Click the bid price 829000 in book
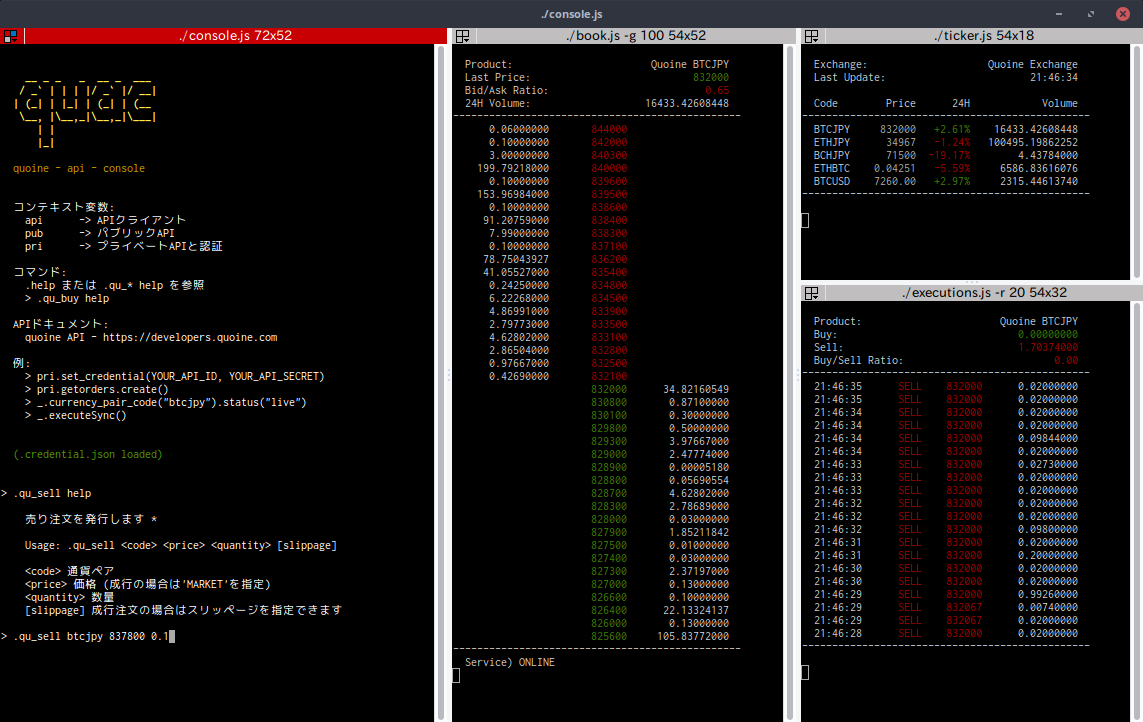This screenshot has height=722, width=1143. [609, 454]
